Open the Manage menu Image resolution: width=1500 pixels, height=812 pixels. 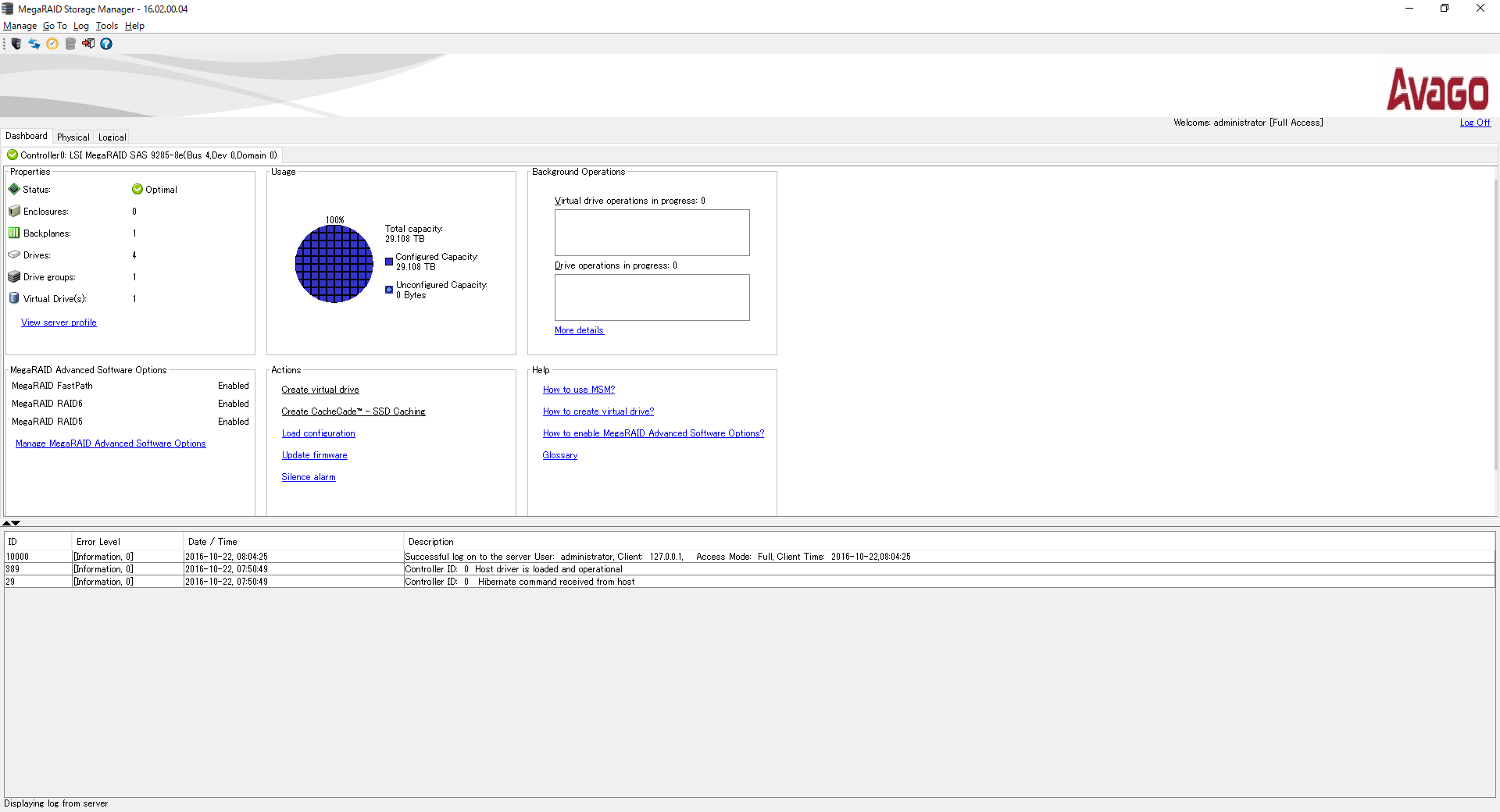20,26
